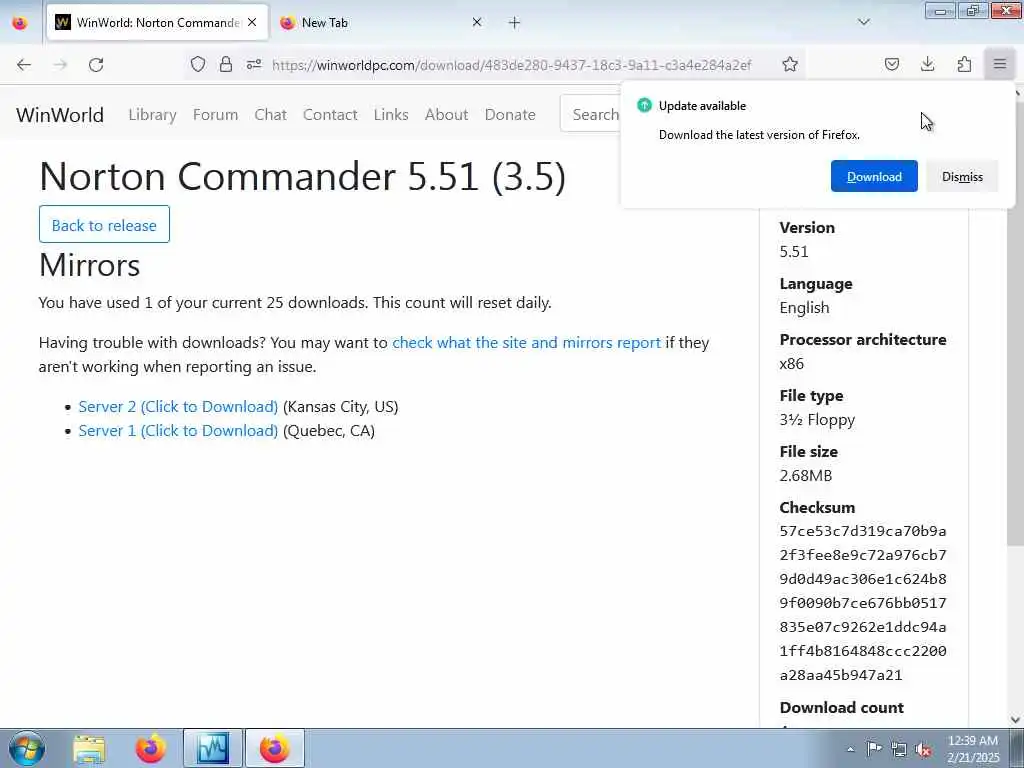The width and height of the screenshot is (1024, 768).
Task: Click the 3½ Floppy file type value
Action: 817,420
